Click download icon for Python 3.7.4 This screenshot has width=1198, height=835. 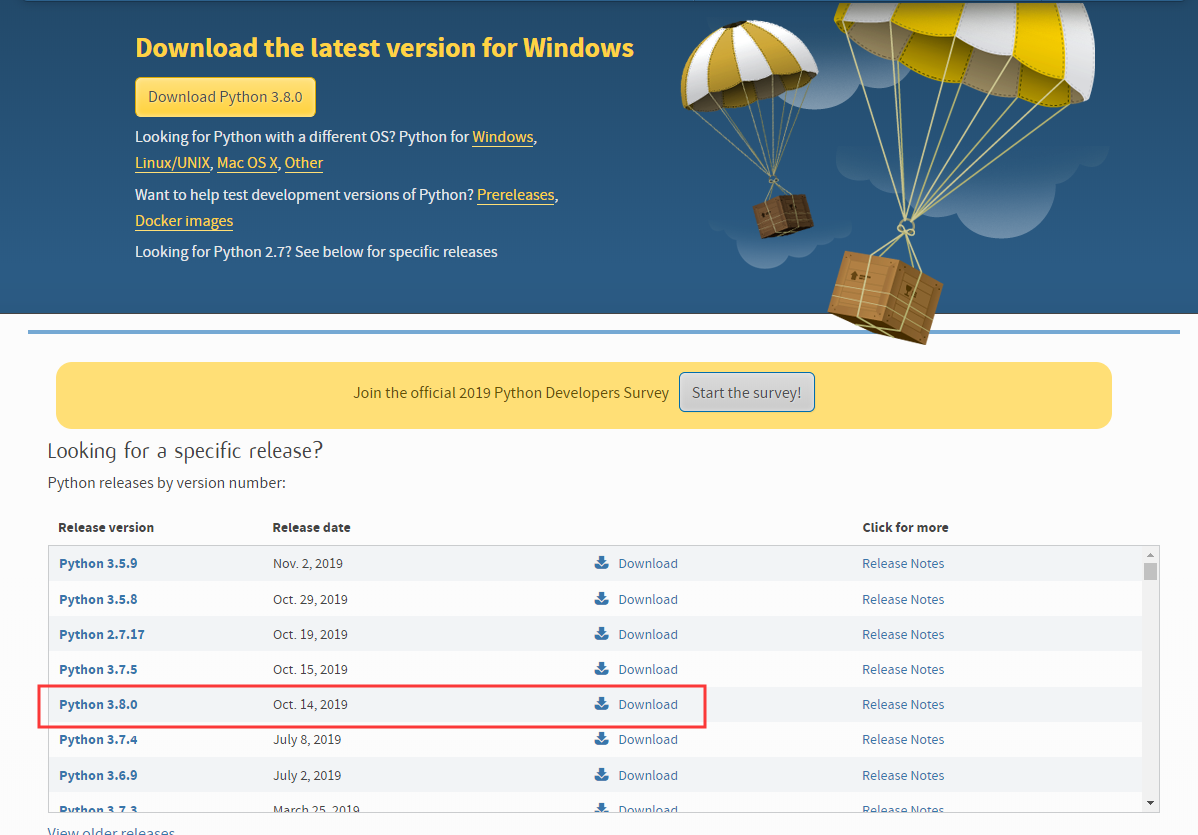(x=602, y=739)
